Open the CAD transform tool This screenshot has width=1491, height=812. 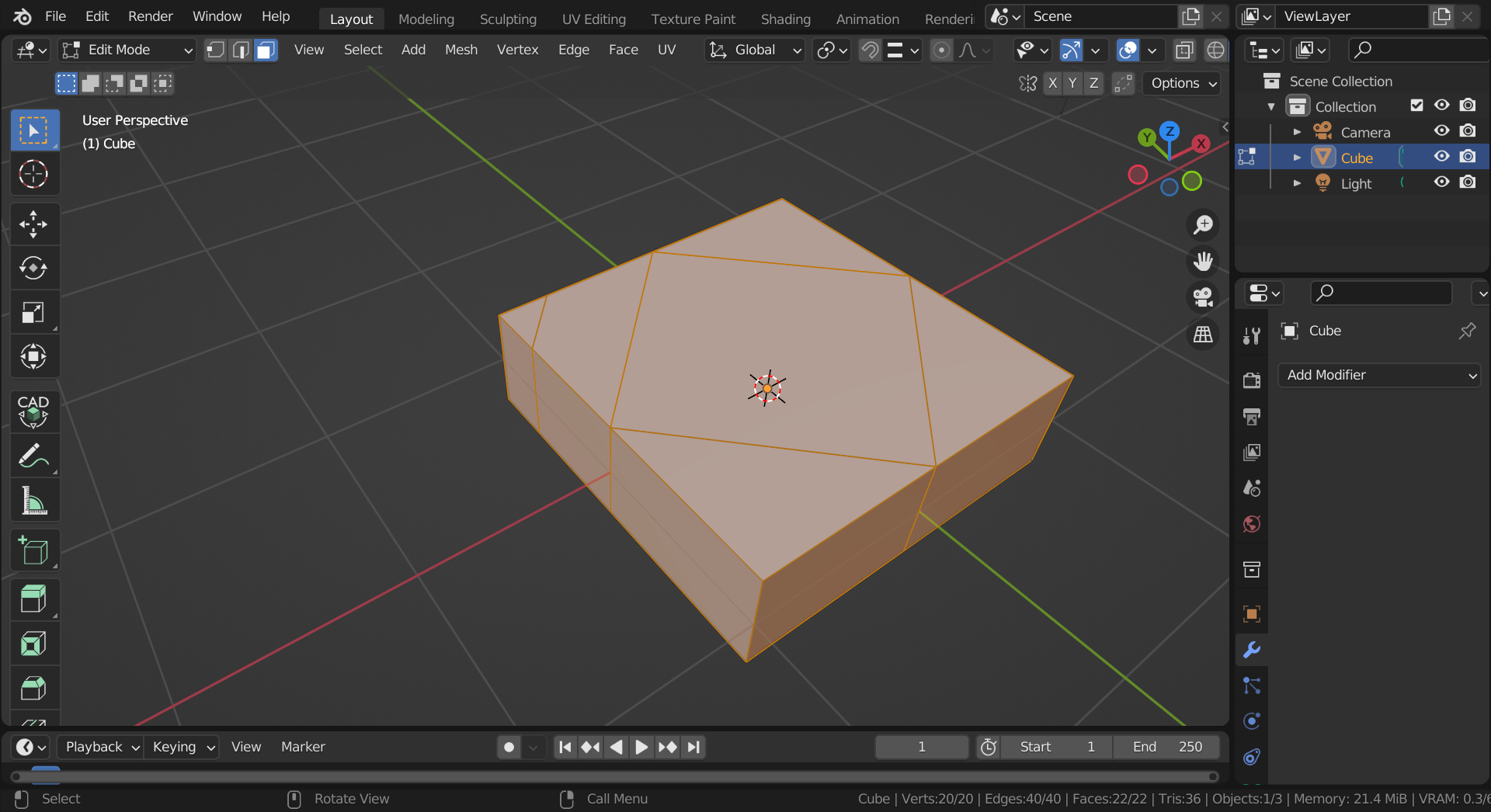click(x=33, y=411)
